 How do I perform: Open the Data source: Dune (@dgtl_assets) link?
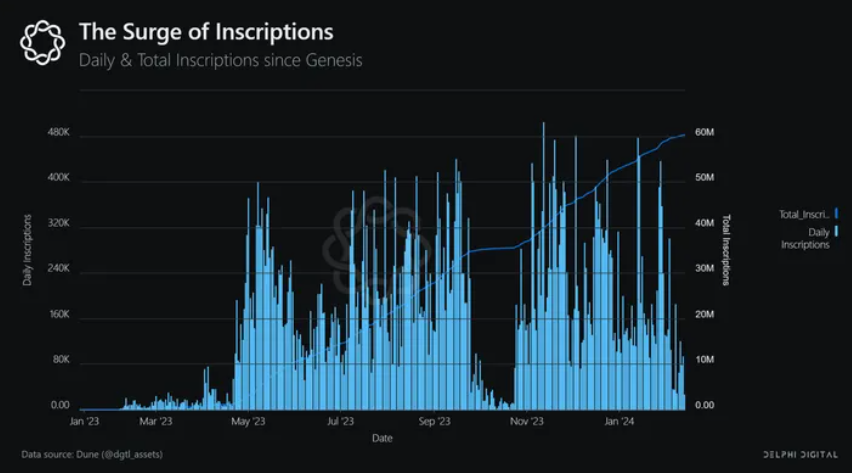[92, 454]
